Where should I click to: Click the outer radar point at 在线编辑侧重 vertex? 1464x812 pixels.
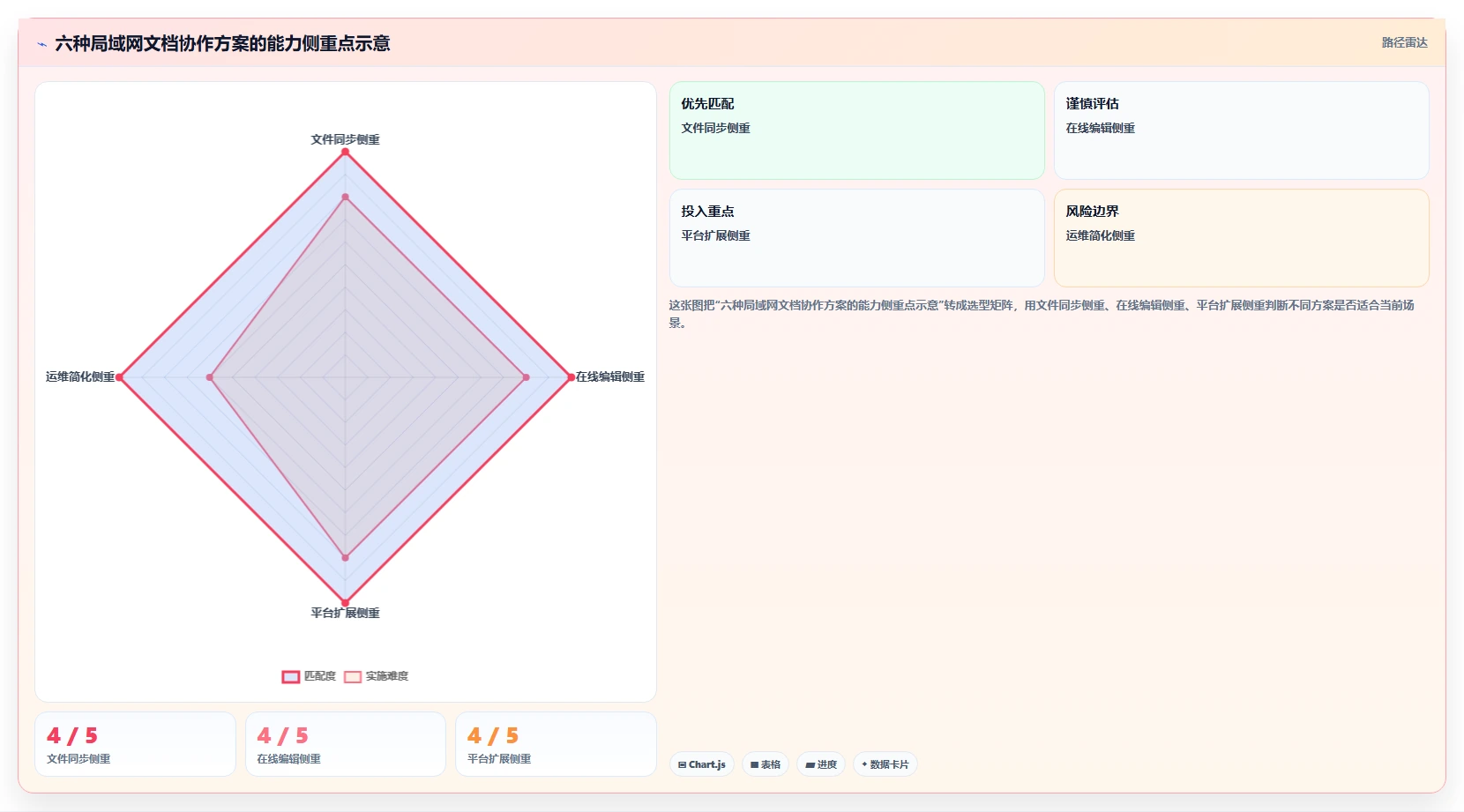pos(571,377)
